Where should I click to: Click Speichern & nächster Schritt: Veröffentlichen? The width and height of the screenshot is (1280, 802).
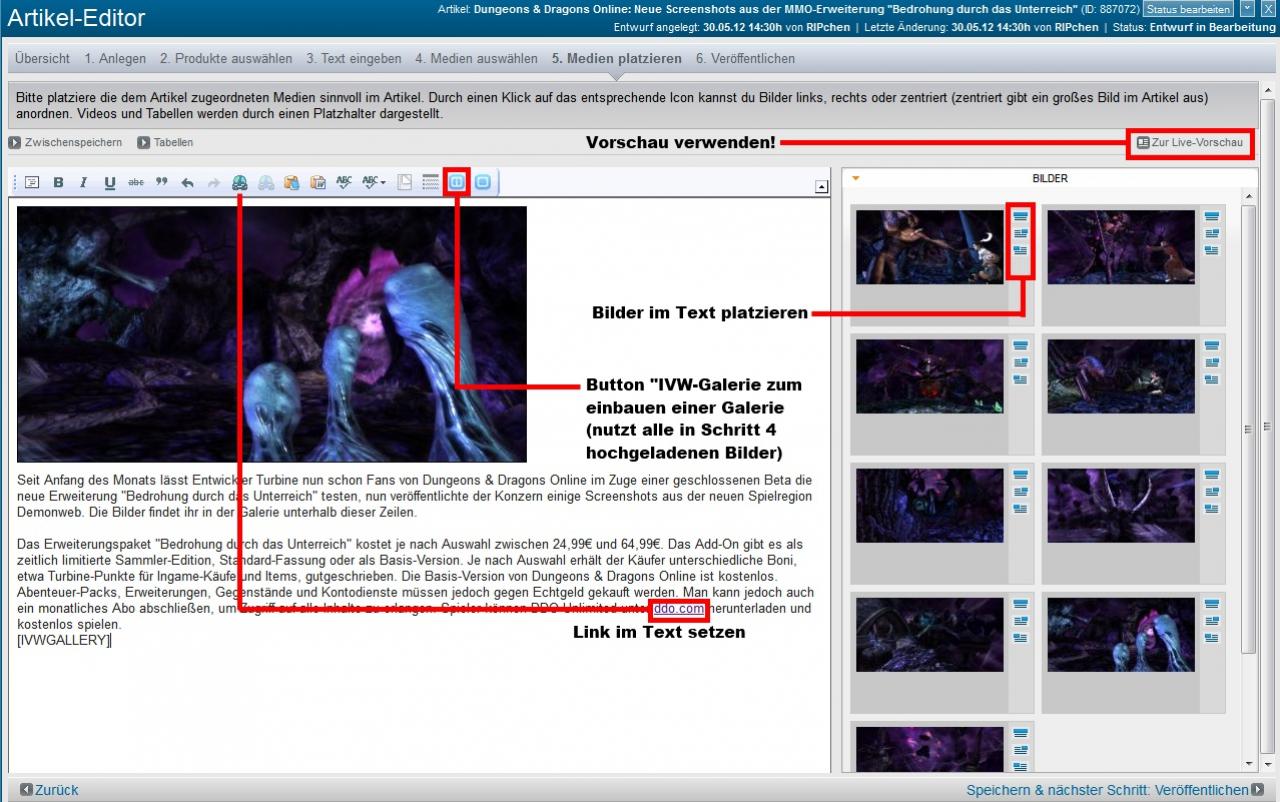click(x=1114, y=790)
